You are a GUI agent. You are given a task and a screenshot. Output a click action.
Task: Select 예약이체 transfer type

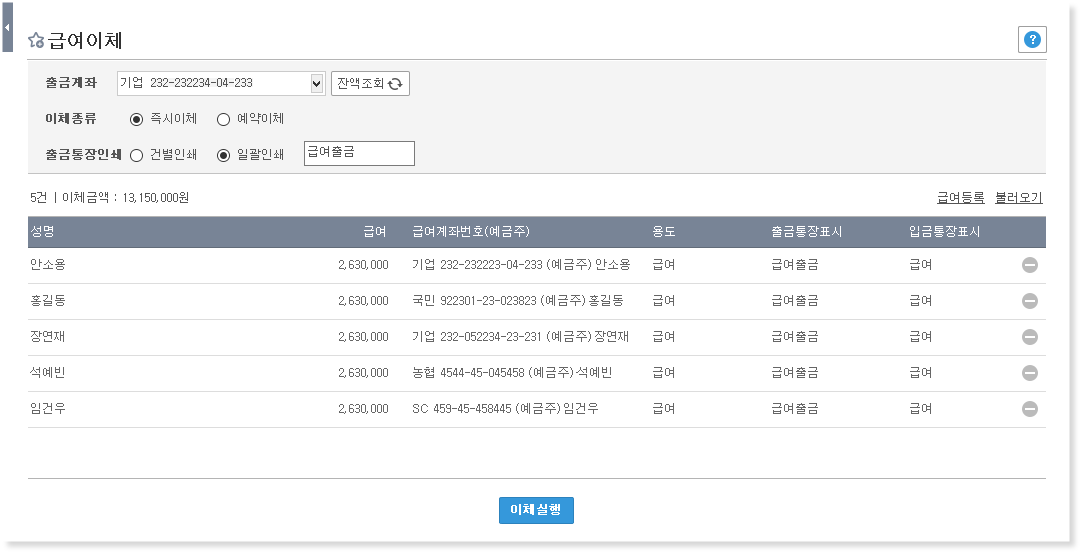(223, 119)
